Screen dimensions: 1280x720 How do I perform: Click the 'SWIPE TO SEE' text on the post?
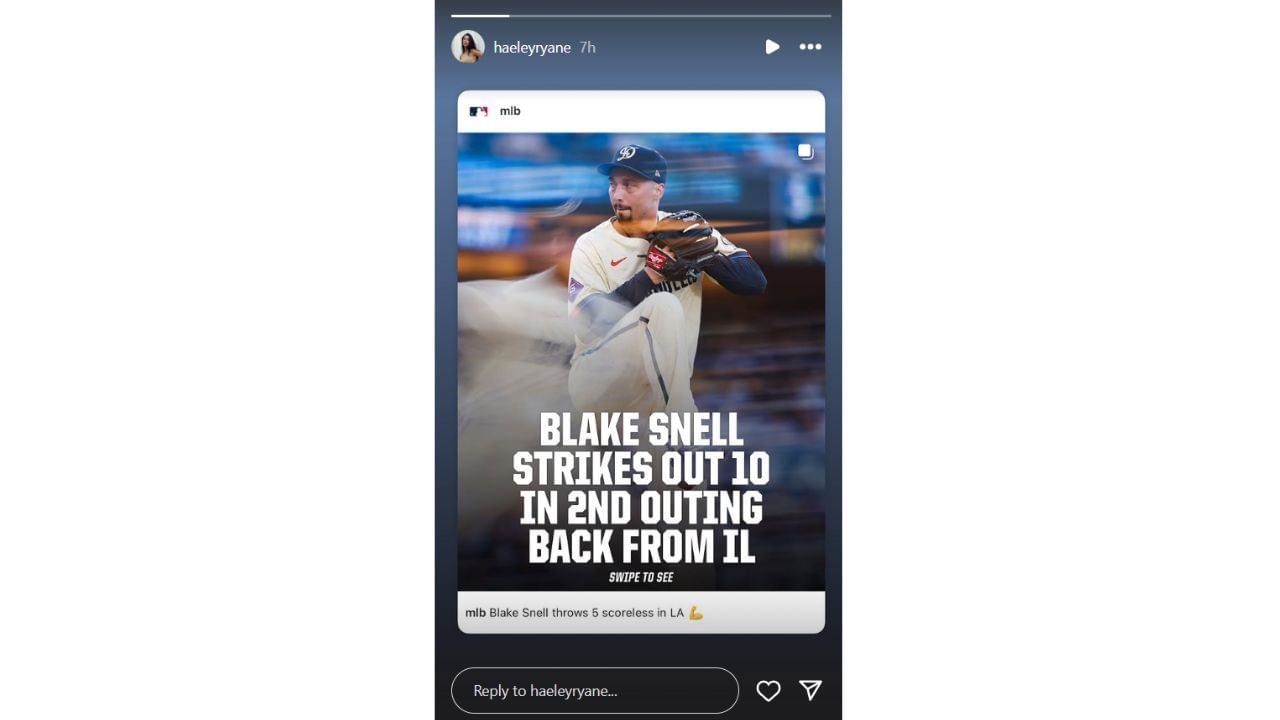click(x=641, y=577)
